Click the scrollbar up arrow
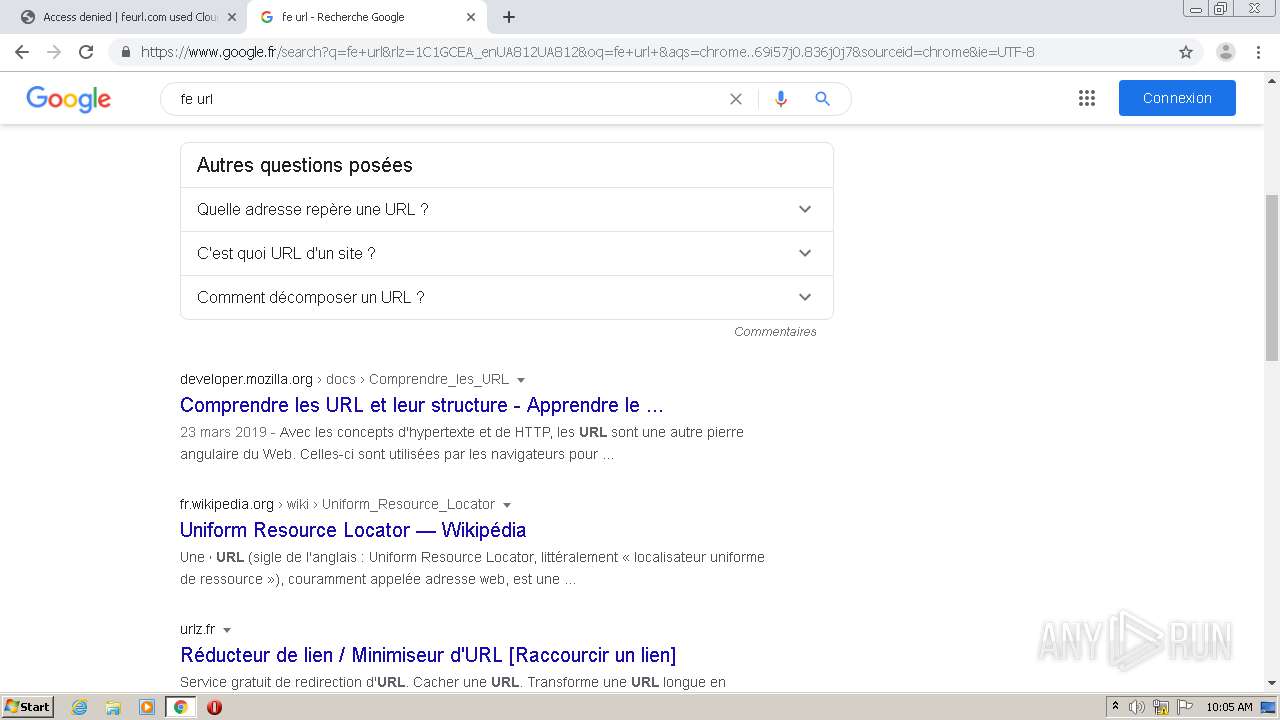Viewport: 1280px width, 720px height. 1272,81
